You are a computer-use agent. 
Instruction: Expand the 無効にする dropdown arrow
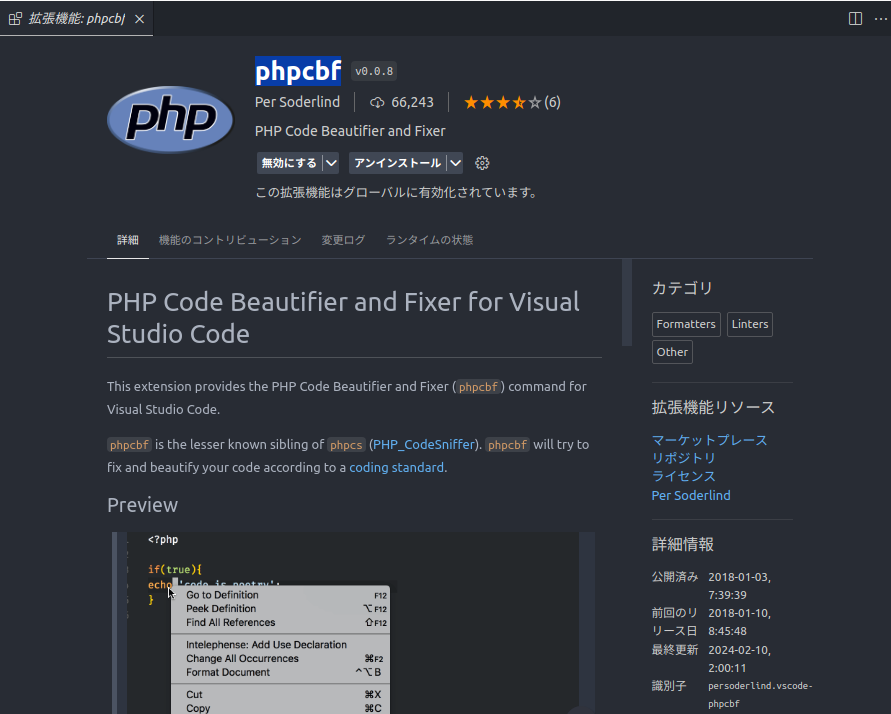(x=331, y=163)
